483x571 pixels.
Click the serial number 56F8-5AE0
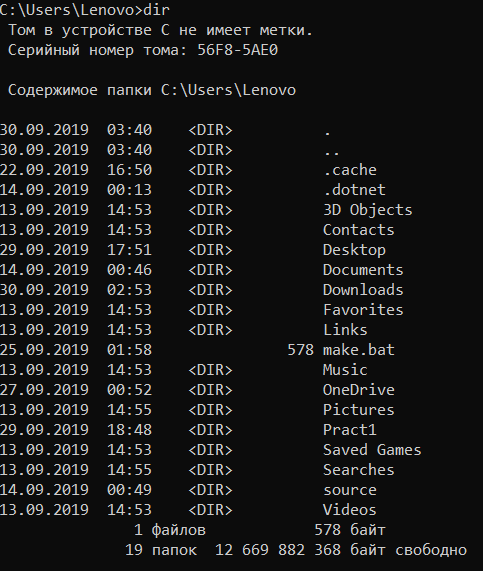237,50
